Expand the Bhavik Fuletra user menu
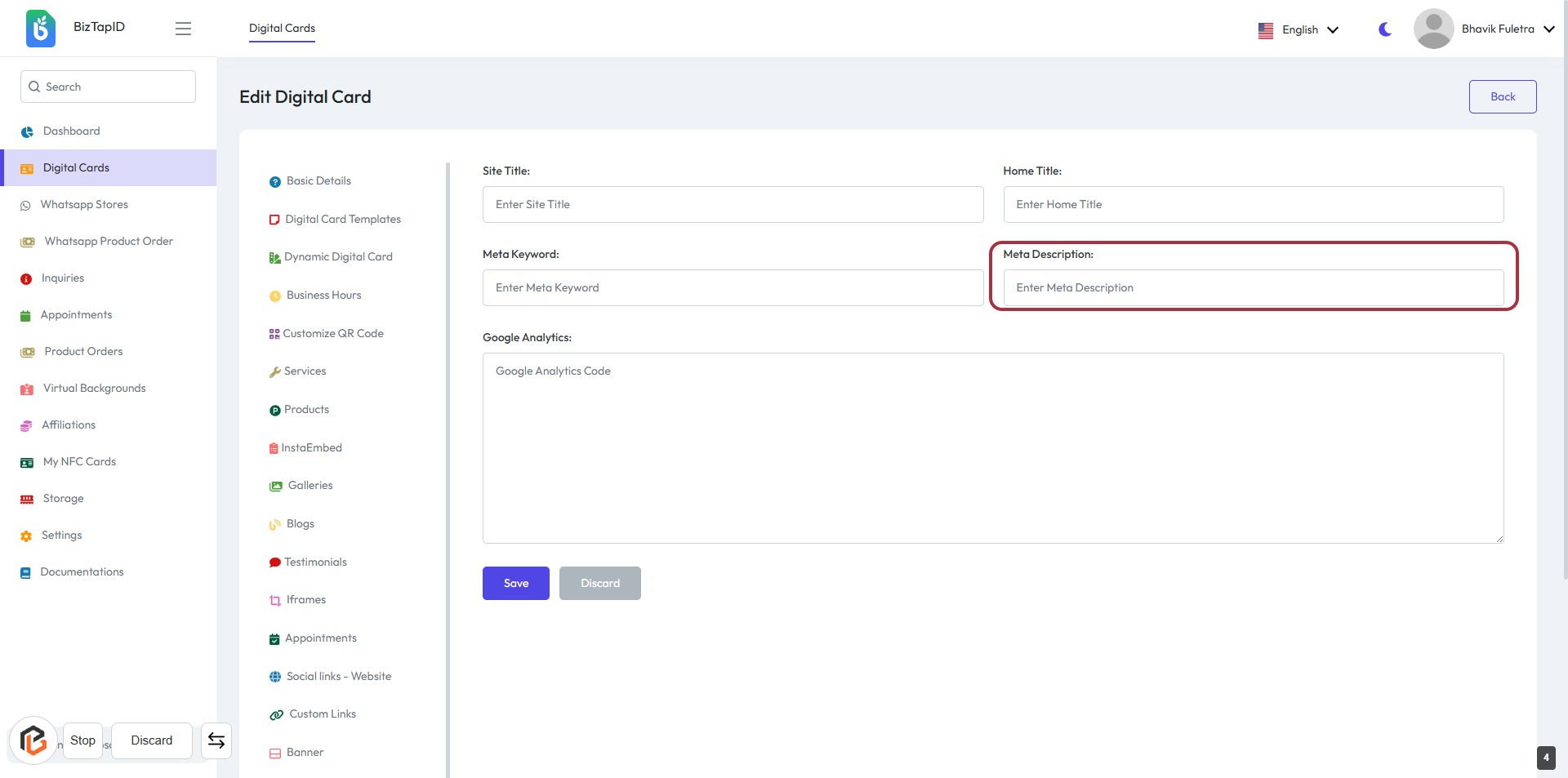Image resolution: width=1568 pixels, height=778 pixels. (x=1548, y=29)
